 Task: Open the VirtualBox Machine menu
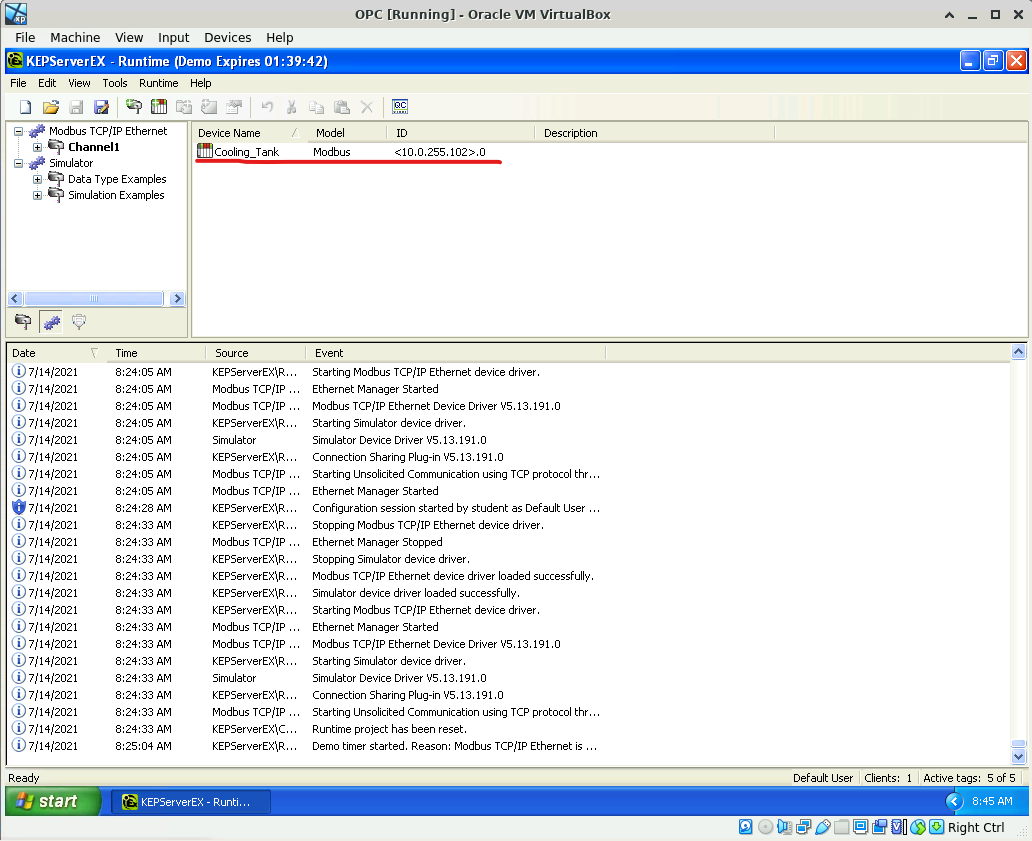(75, 38)
